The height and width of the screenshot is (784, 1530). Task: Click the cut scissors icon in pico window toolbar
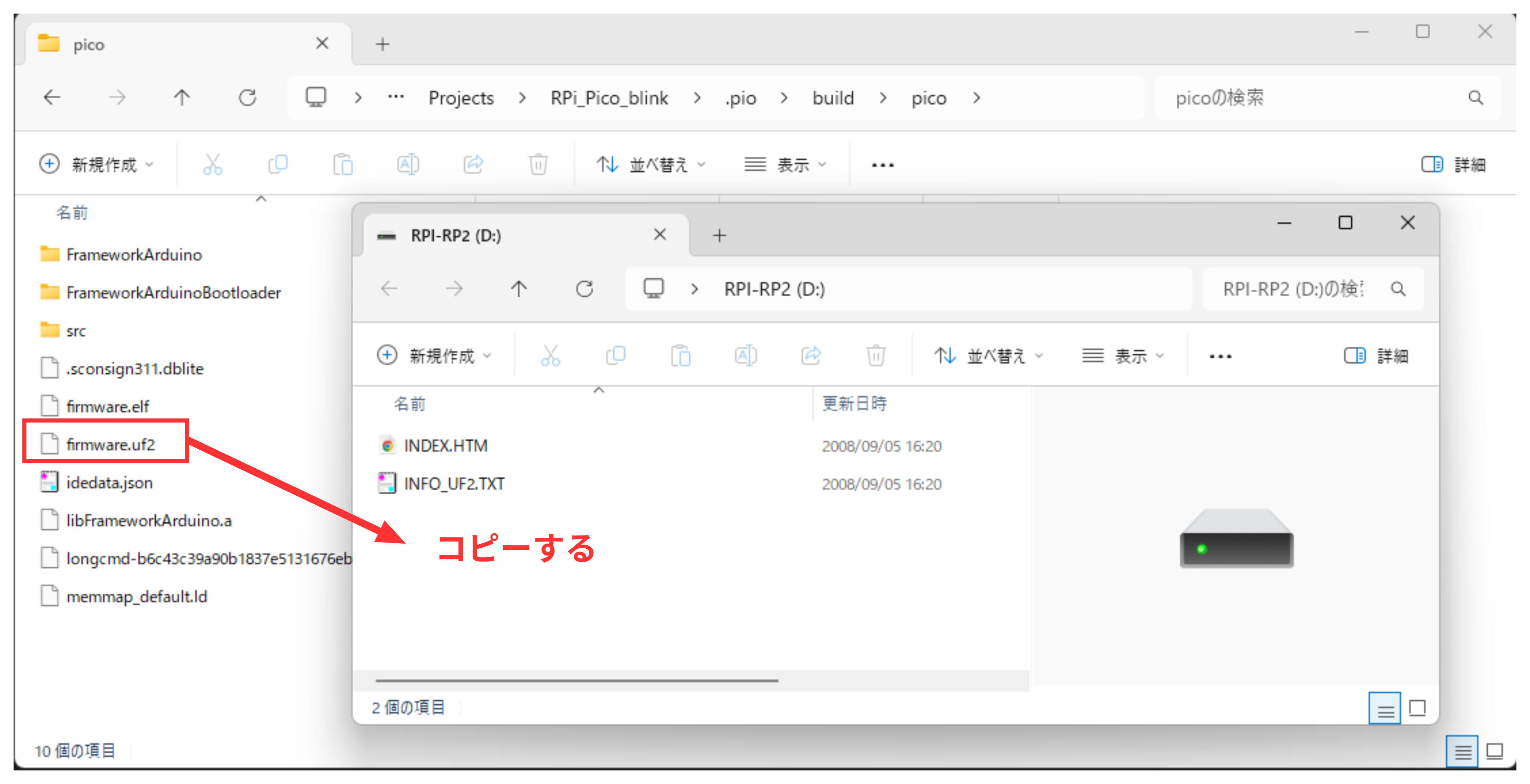click(212, 164)
